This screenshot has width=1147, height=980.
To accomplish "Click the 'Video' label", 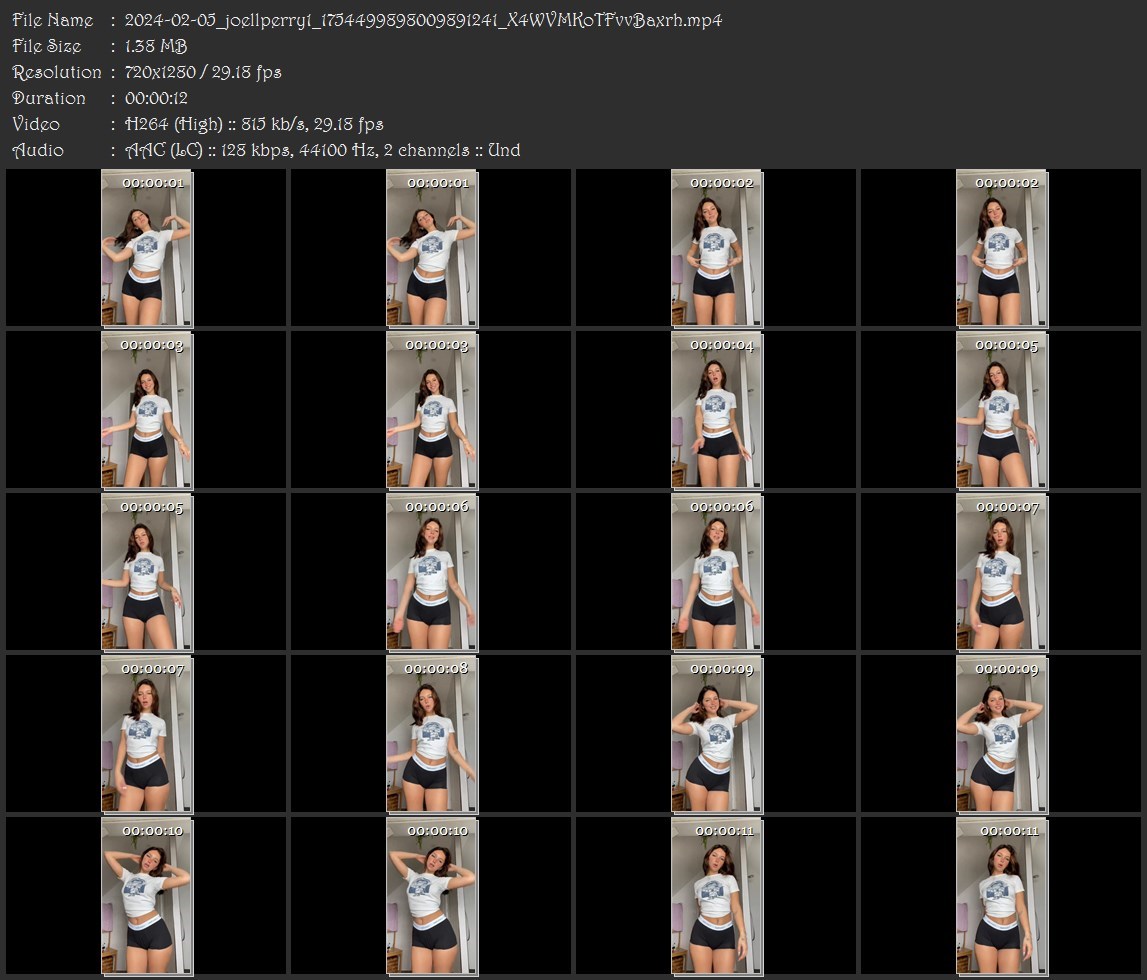I will coord(36,124).
